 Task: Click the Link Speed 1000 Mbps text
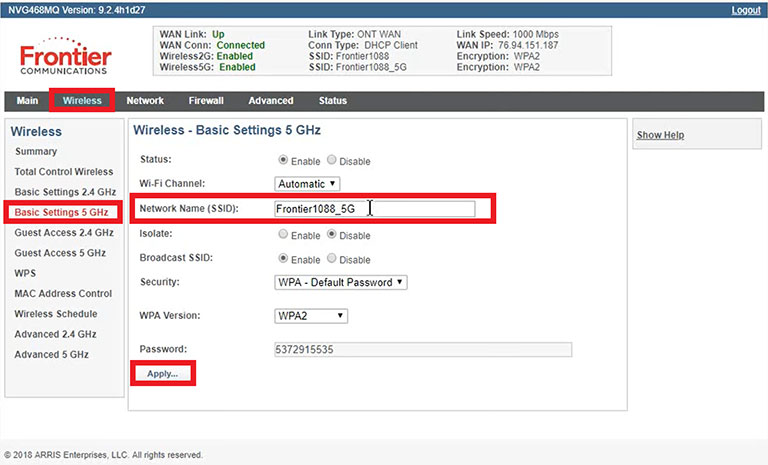tap(507, 34)
